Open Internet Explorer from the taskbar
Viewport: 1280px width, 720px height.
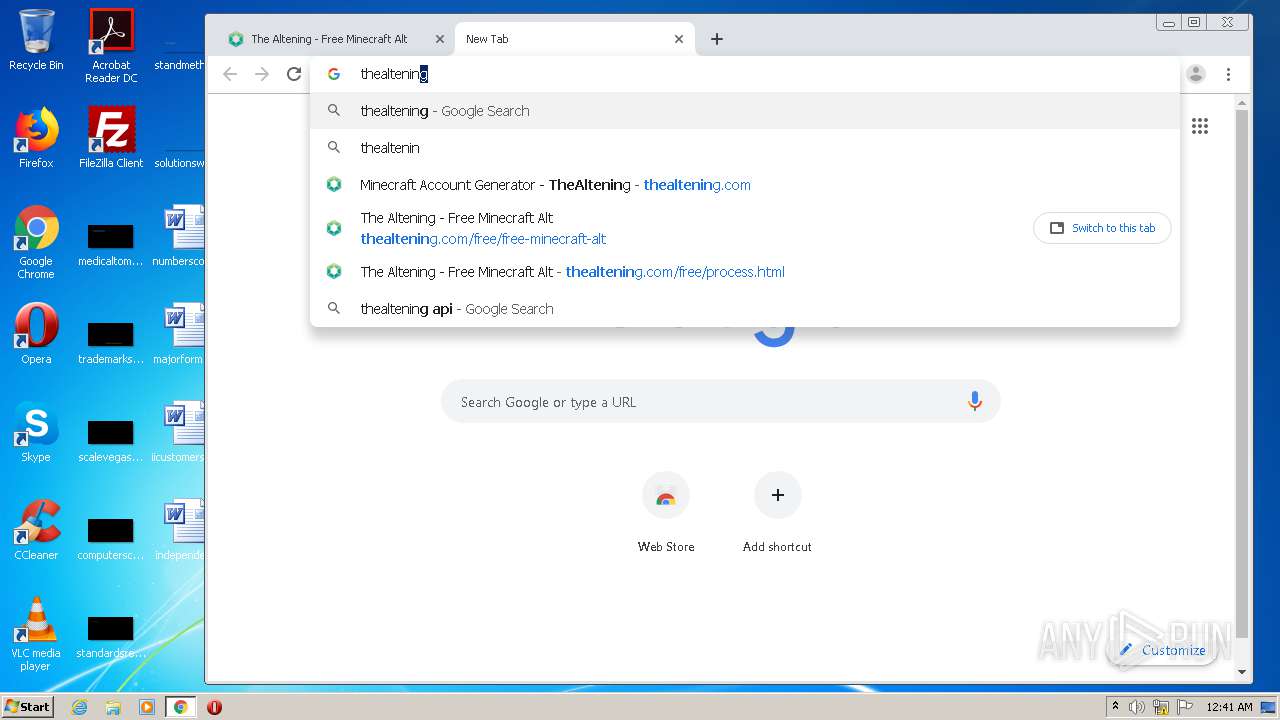click(x=80, y=707)
